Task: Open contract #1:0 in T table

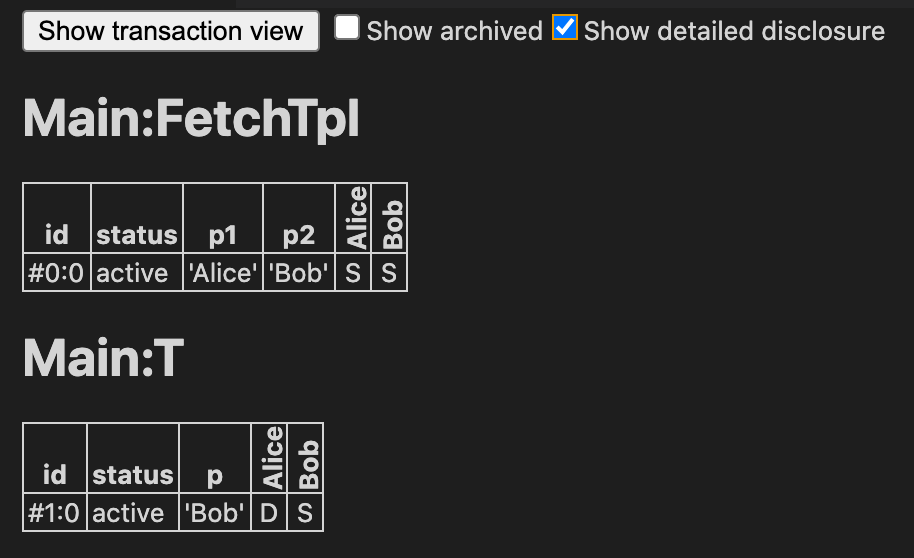Action: pyautogui.click(x=55, y=513)
